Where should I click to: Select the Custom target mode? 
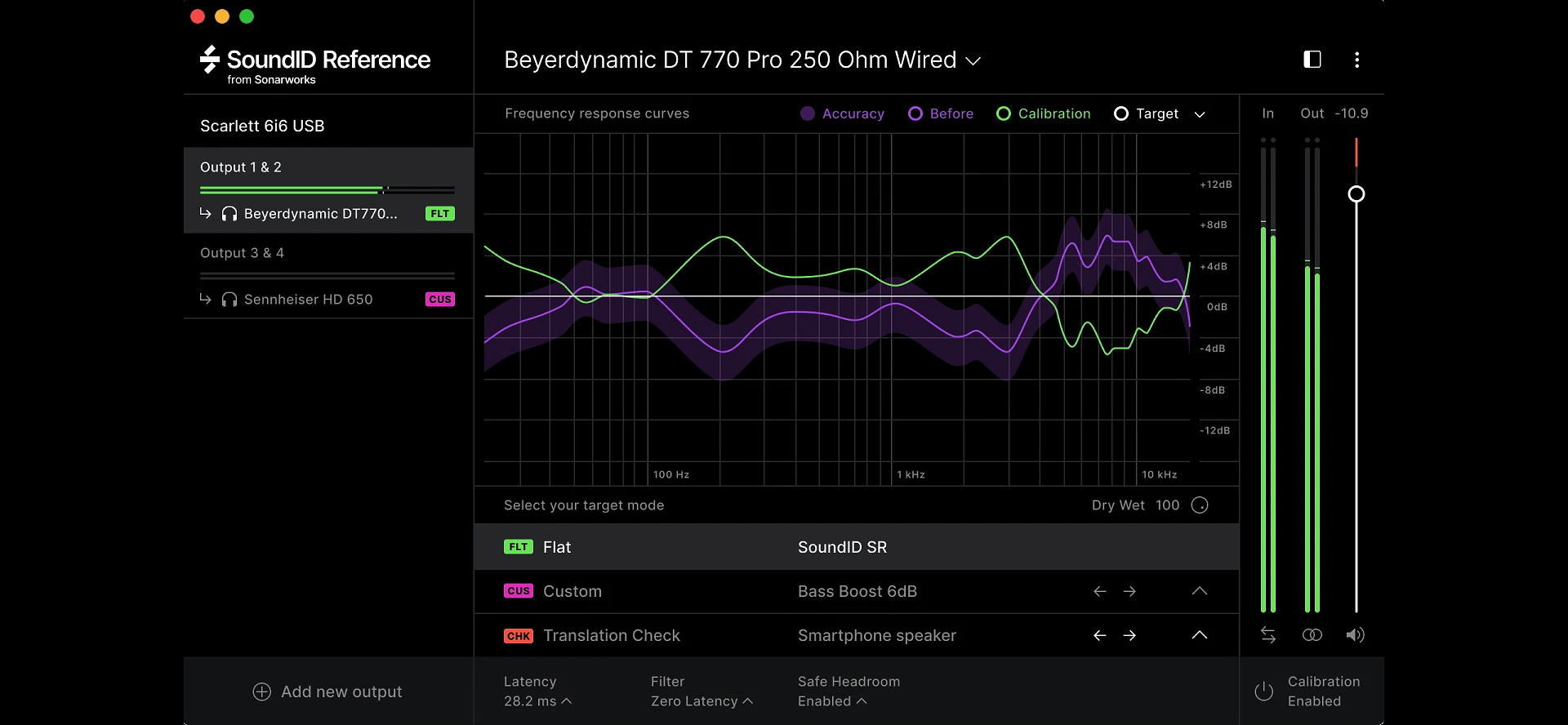[857, 591]
